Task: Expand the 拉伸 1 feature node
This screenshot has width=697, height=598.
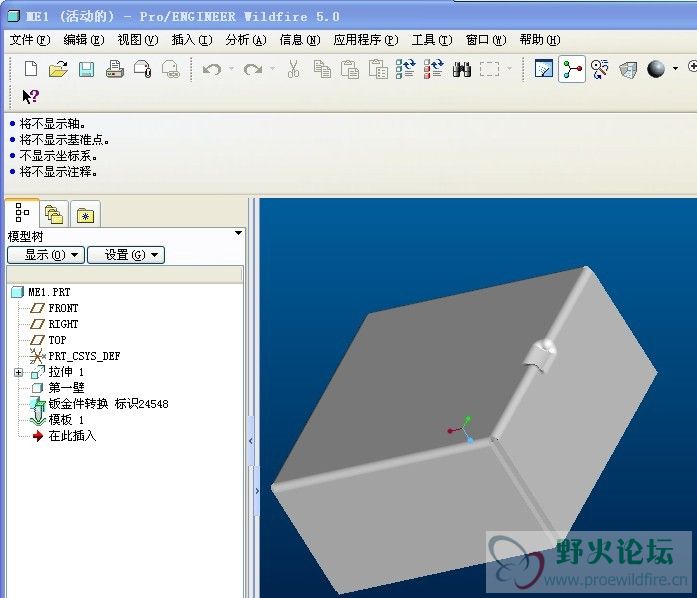Action: click(18, 373)
